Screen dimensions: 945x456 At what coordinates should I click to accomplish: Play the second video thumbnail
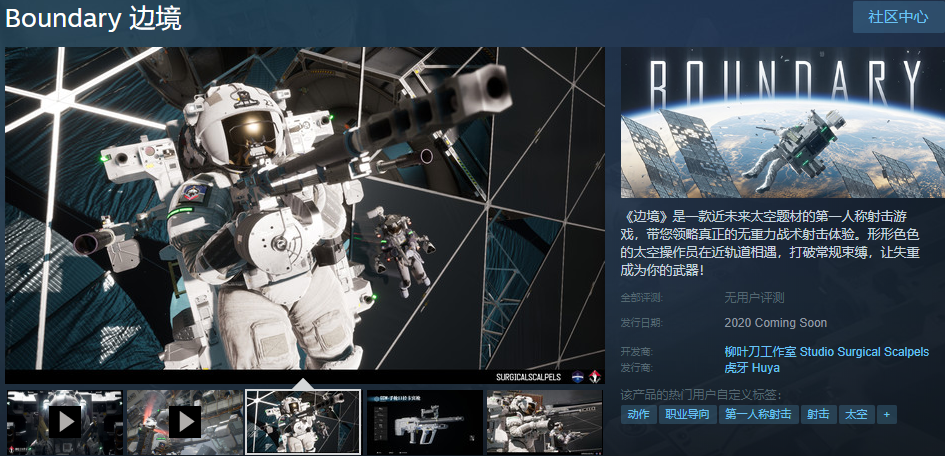(184, 422)
